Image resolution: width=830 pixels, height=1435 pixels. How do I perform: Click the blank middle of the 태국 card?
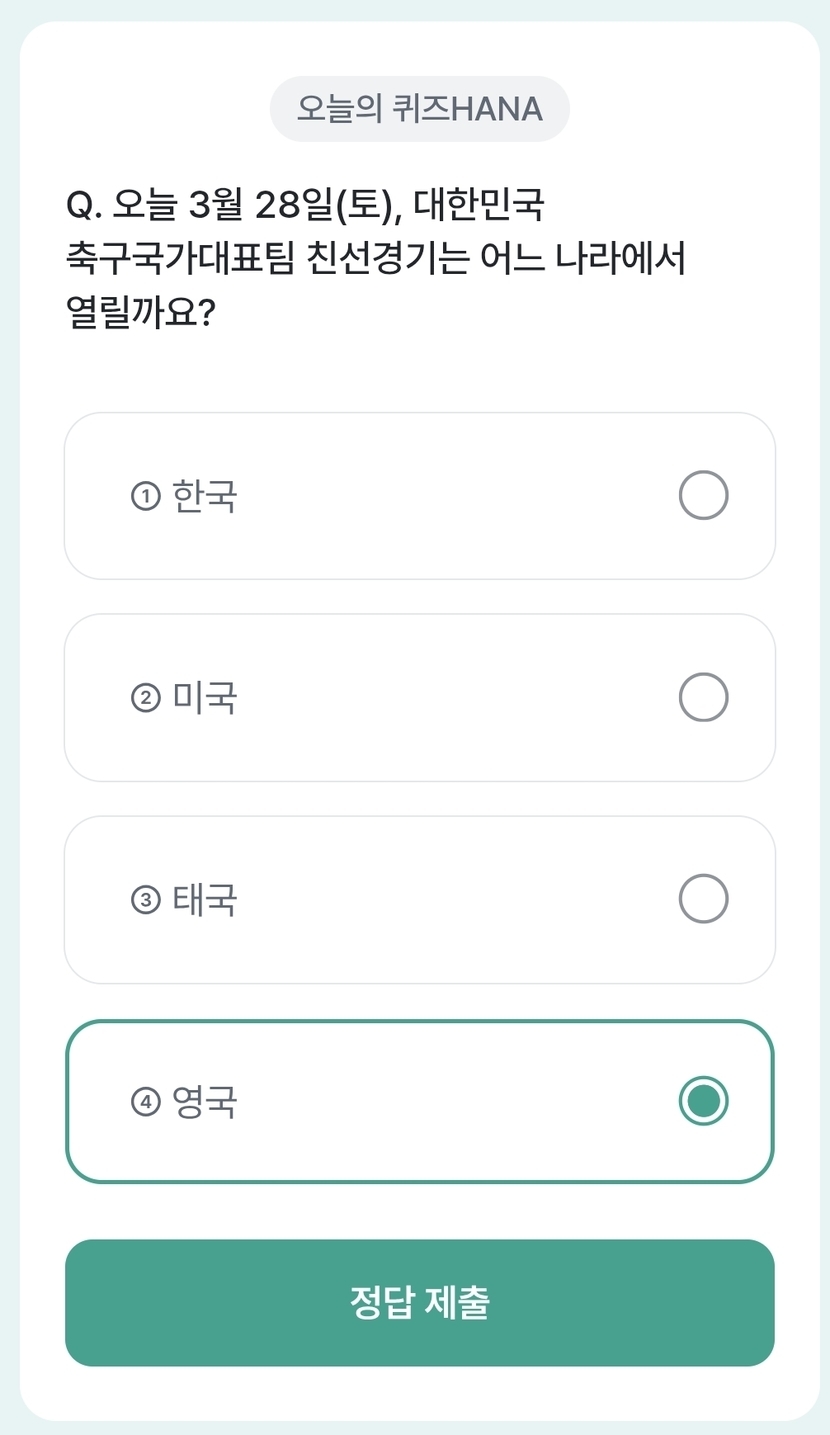(450, 900)
